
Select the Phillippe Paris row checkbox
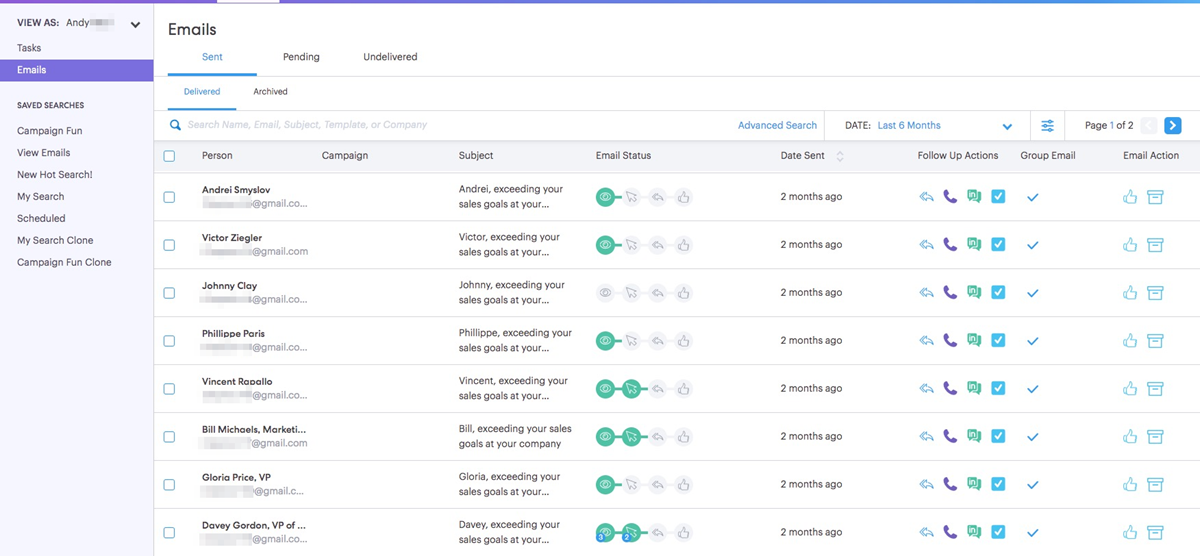point(169,341)
